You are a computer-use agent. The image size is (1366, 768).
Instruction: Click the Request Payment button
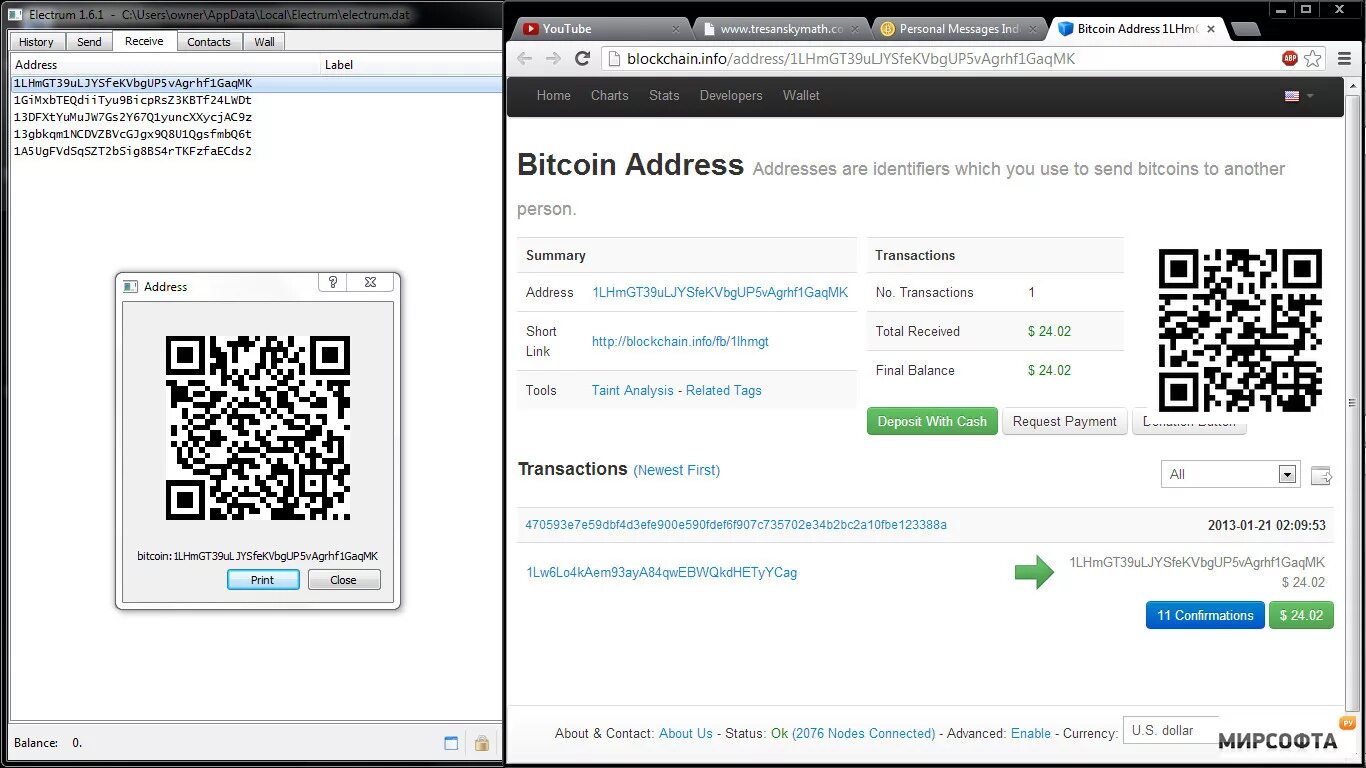[x=1064, y=421]
